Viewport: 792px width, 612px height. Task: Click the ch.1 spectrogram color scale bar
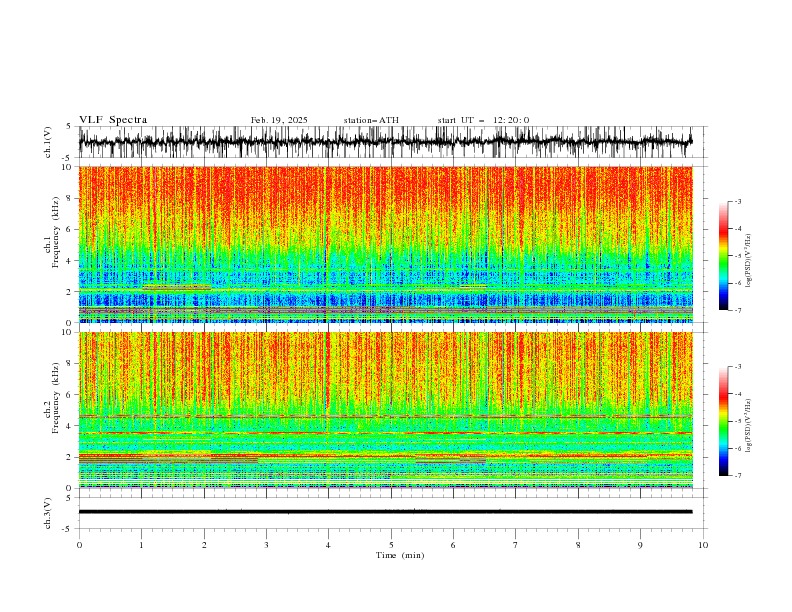pos(723,255)
